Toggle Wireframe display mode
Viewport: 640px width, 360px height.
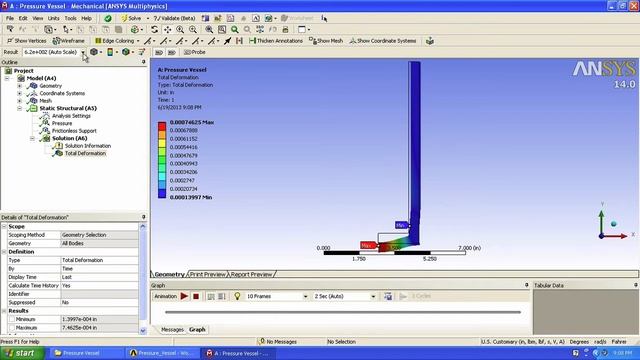point(69,41)
